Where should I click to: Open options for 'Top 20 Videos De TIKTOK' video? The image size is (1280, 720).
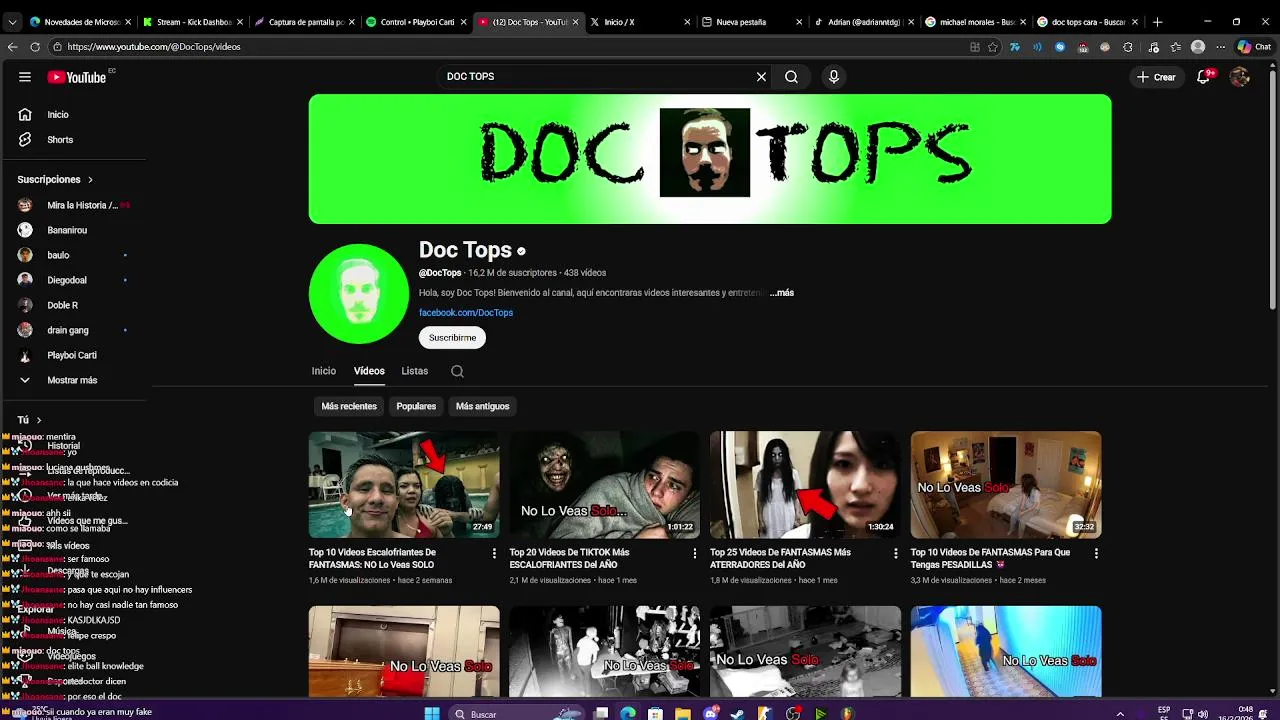(x=694, y=553)
